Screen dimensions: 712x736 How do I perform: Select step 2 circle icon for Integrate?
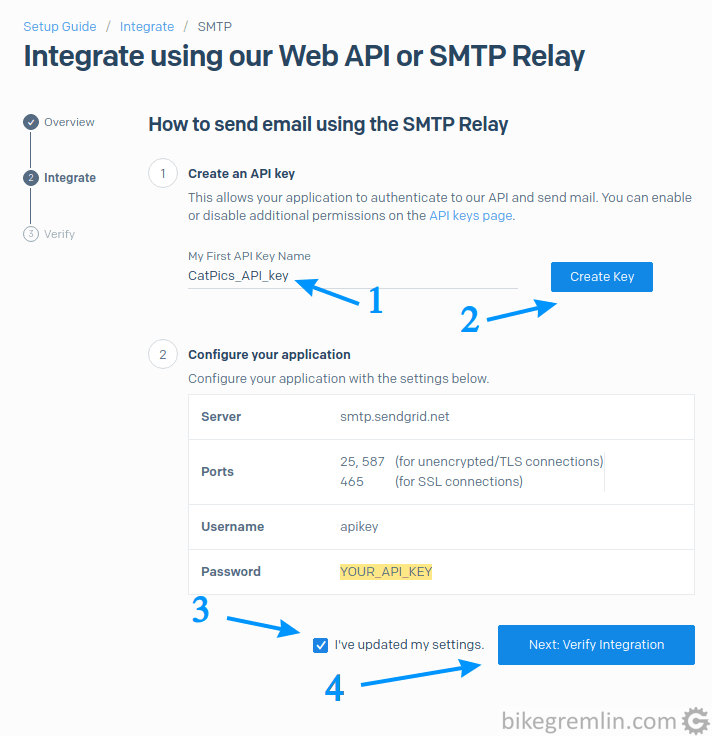click(31, 177)
